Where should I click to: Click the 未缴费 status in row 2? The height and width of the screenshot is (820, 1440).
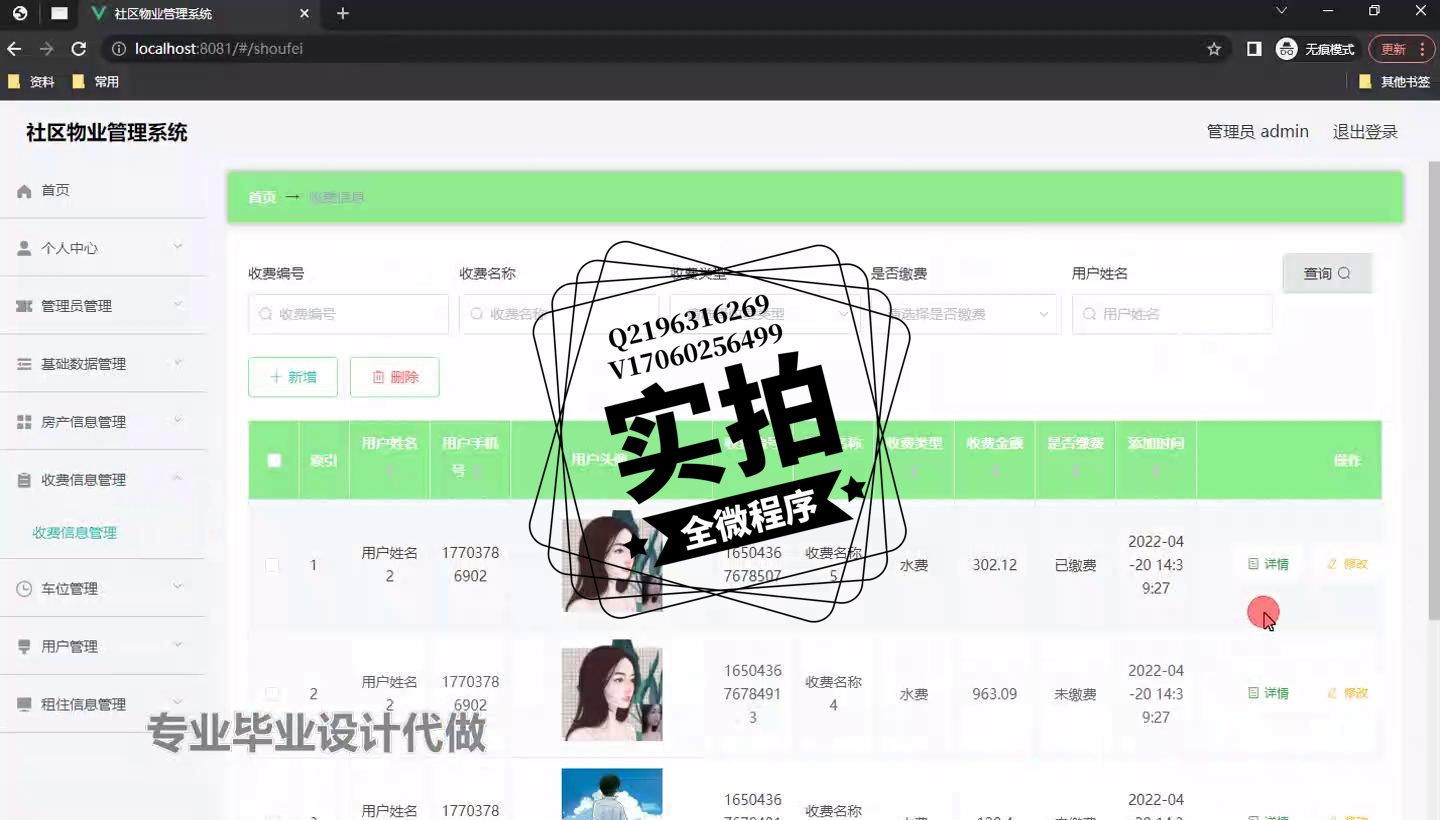pos(1075,694)
